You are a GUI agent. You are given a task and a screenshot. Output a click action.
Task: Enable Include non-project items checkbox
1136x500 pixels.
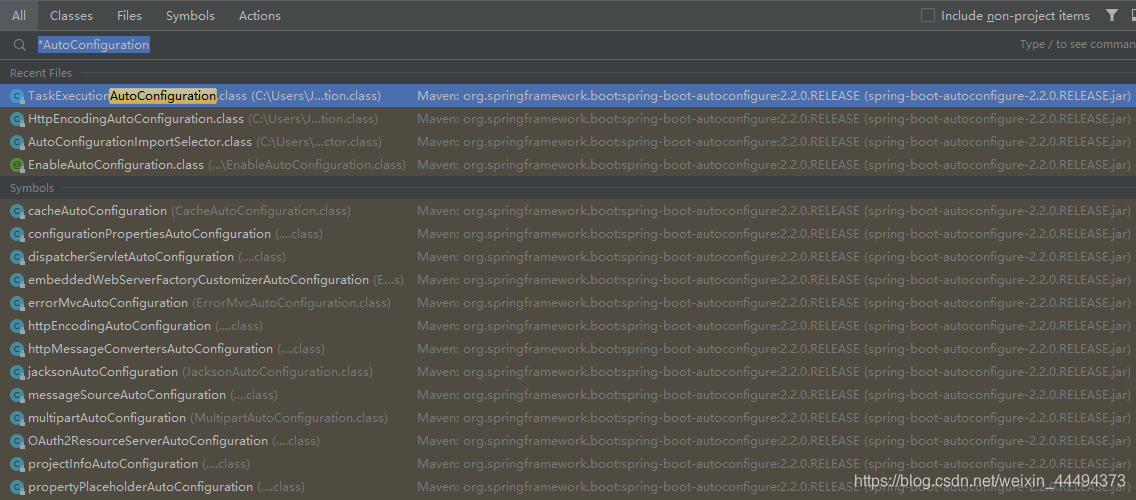pyautogui.click(x=928, y=15)
